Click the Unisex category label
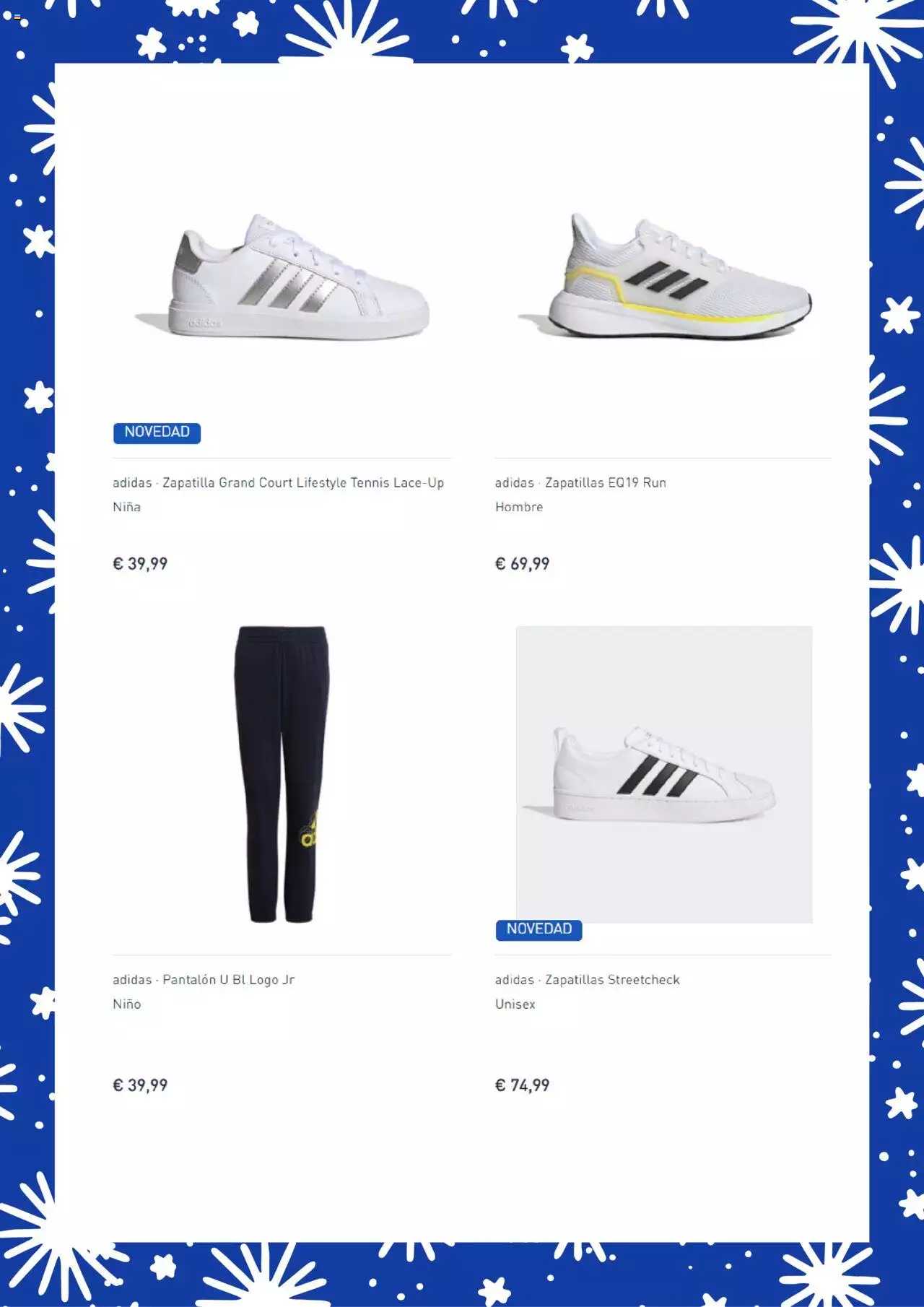The height and width of the screenshot is (1307, 924). click(x=515, y=1004)
